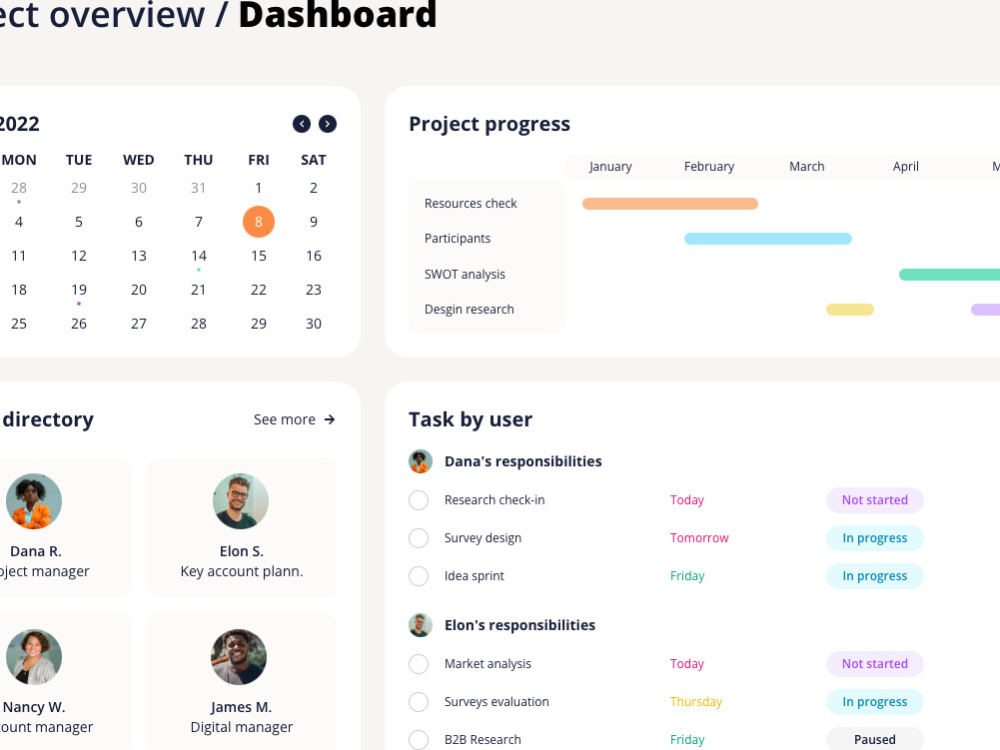Click Task by user heading

coord(470,420)
